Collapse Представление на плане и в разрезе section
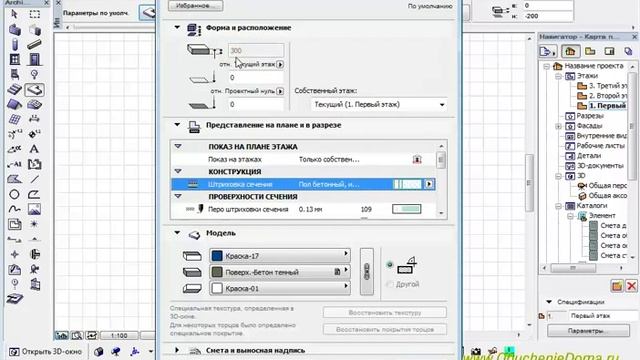The image size is (640, 360). coord(177,124)
